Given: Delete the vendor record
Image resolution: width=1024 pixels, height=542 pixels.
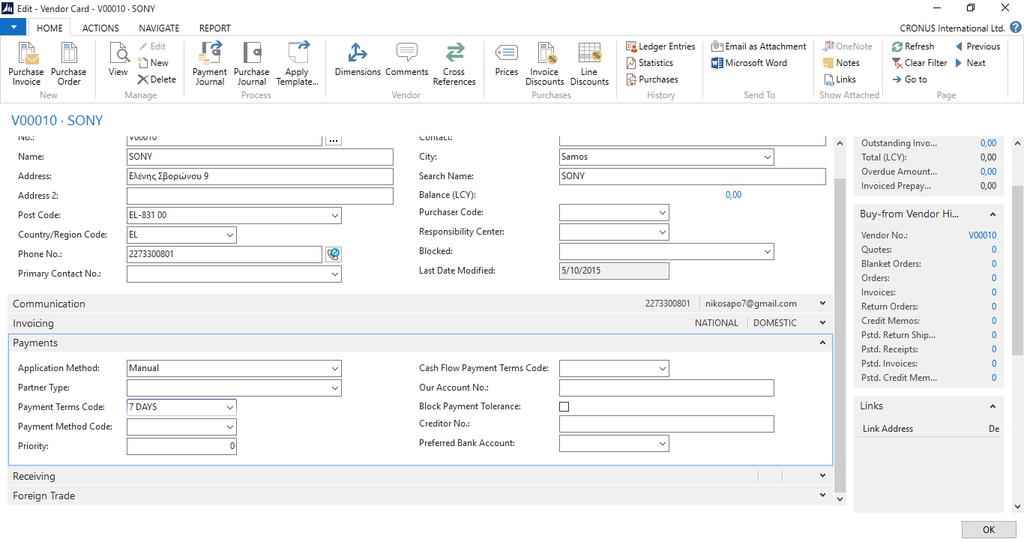Looking at the screenshot, I should click(157, 79).
